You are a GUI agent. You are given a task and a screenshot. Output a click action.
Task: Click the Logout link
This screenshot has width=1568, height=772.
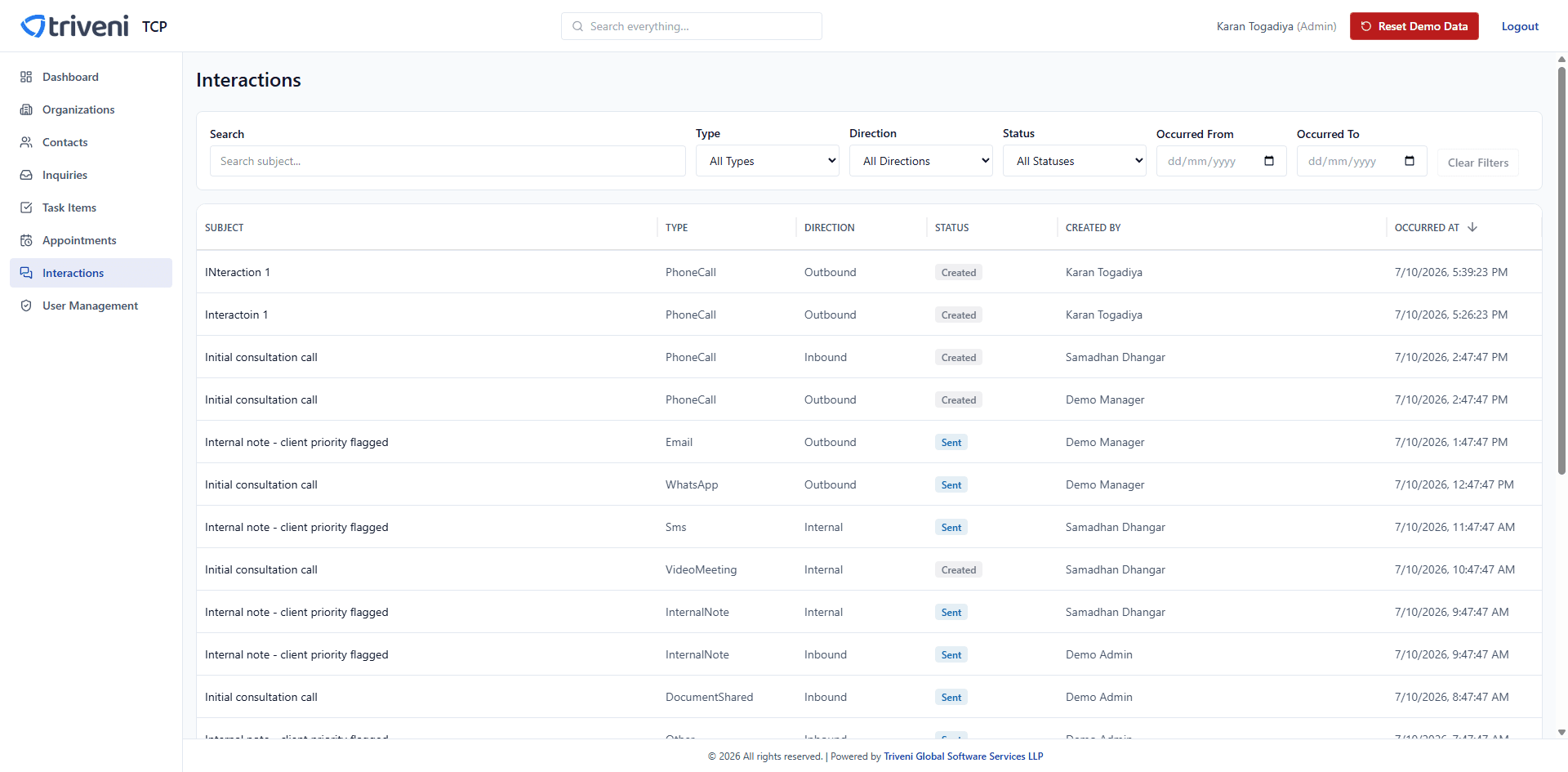tap(1520, 26)
